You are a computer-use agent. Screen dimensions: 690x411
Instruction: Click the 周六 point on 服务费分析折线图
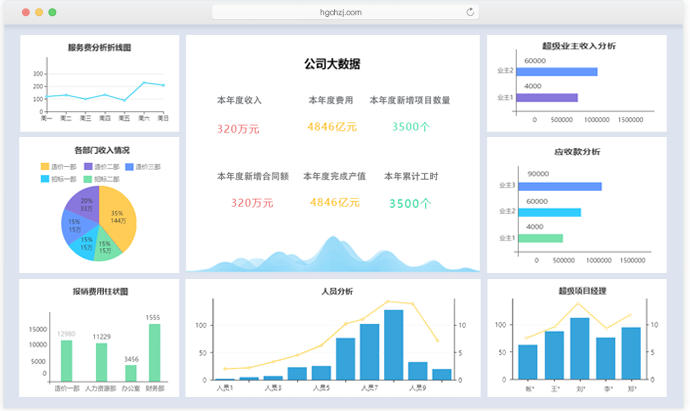[144, 83]
